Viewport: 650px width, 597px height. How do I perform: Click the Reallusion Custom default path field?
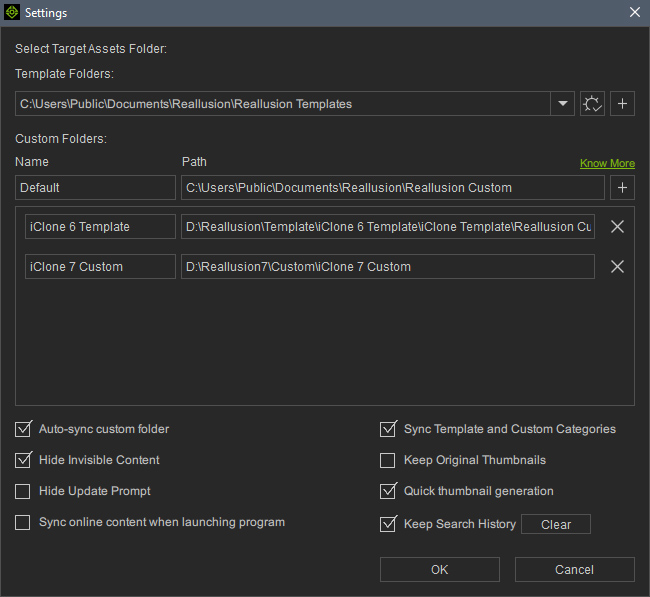coord(393,187)
